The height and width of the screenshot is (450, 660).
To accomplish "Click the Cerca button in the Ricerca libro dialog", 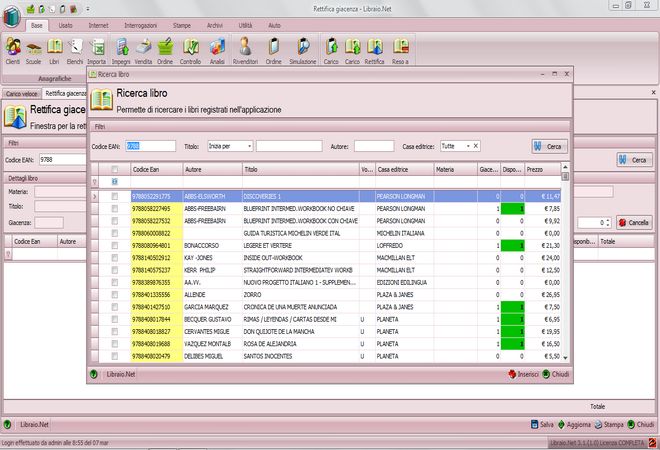I will 548,146.
